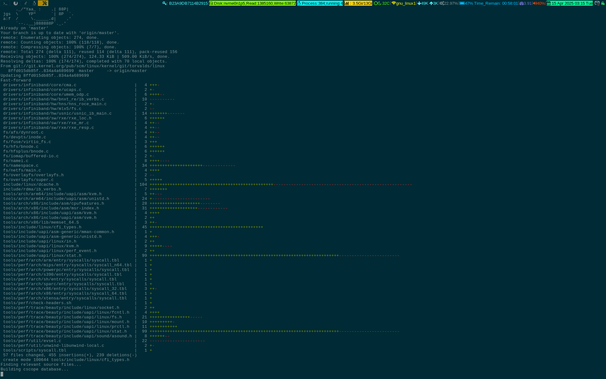This screenshot has width=606, height=379.
Task: Click tools/perf/util/evsel.c file row
Action: pos(104,341)
